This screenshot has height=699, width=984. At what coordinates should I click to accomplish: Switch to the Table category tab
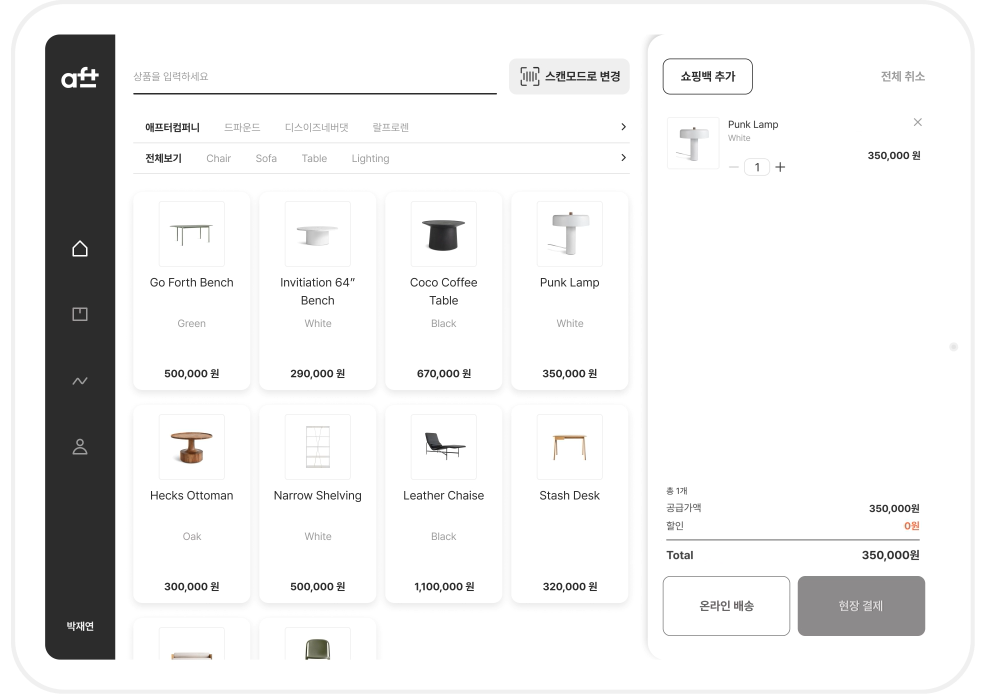point(314,158)
